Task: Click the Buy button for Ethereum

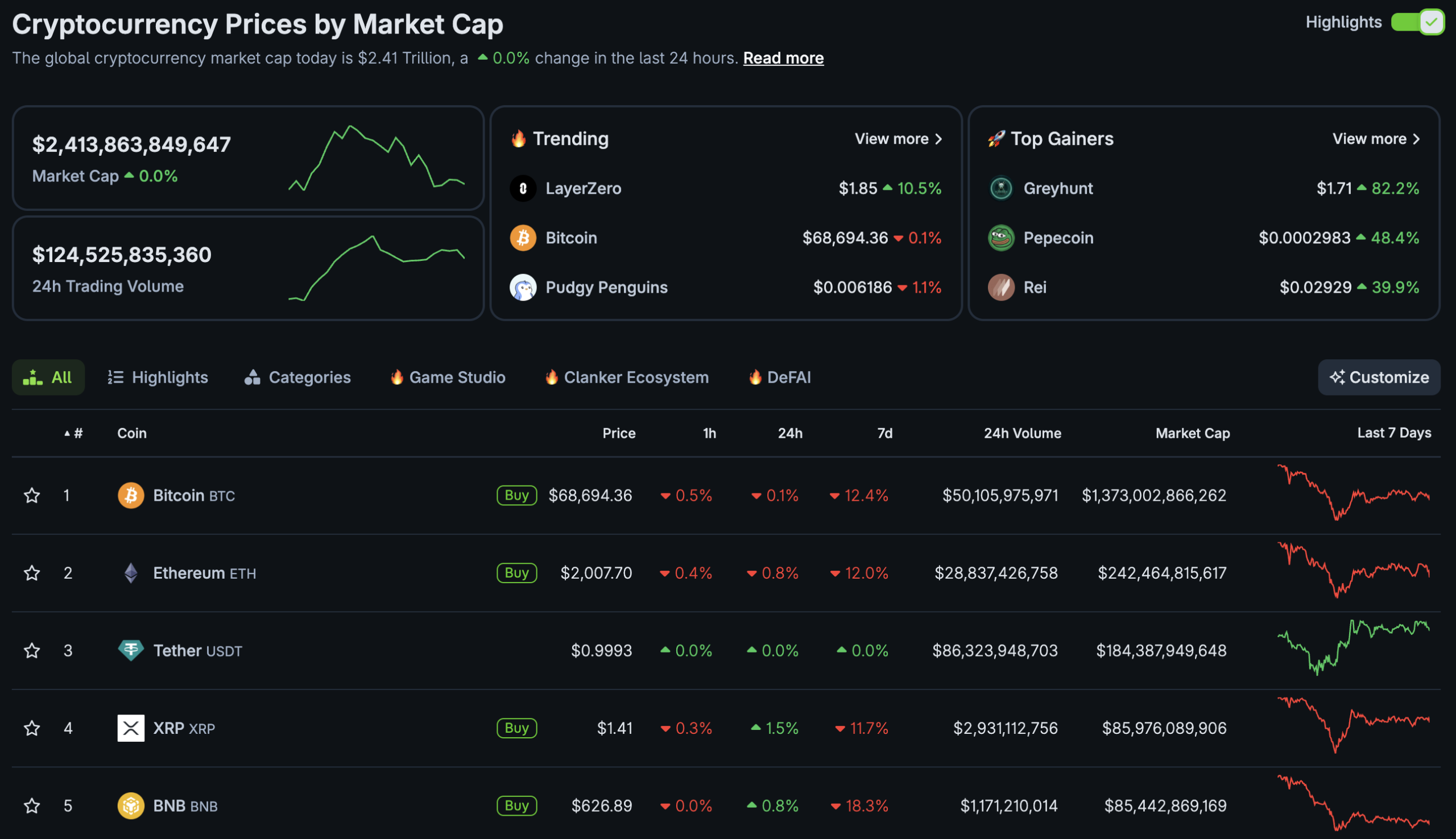Action: [x=517, y=573]
